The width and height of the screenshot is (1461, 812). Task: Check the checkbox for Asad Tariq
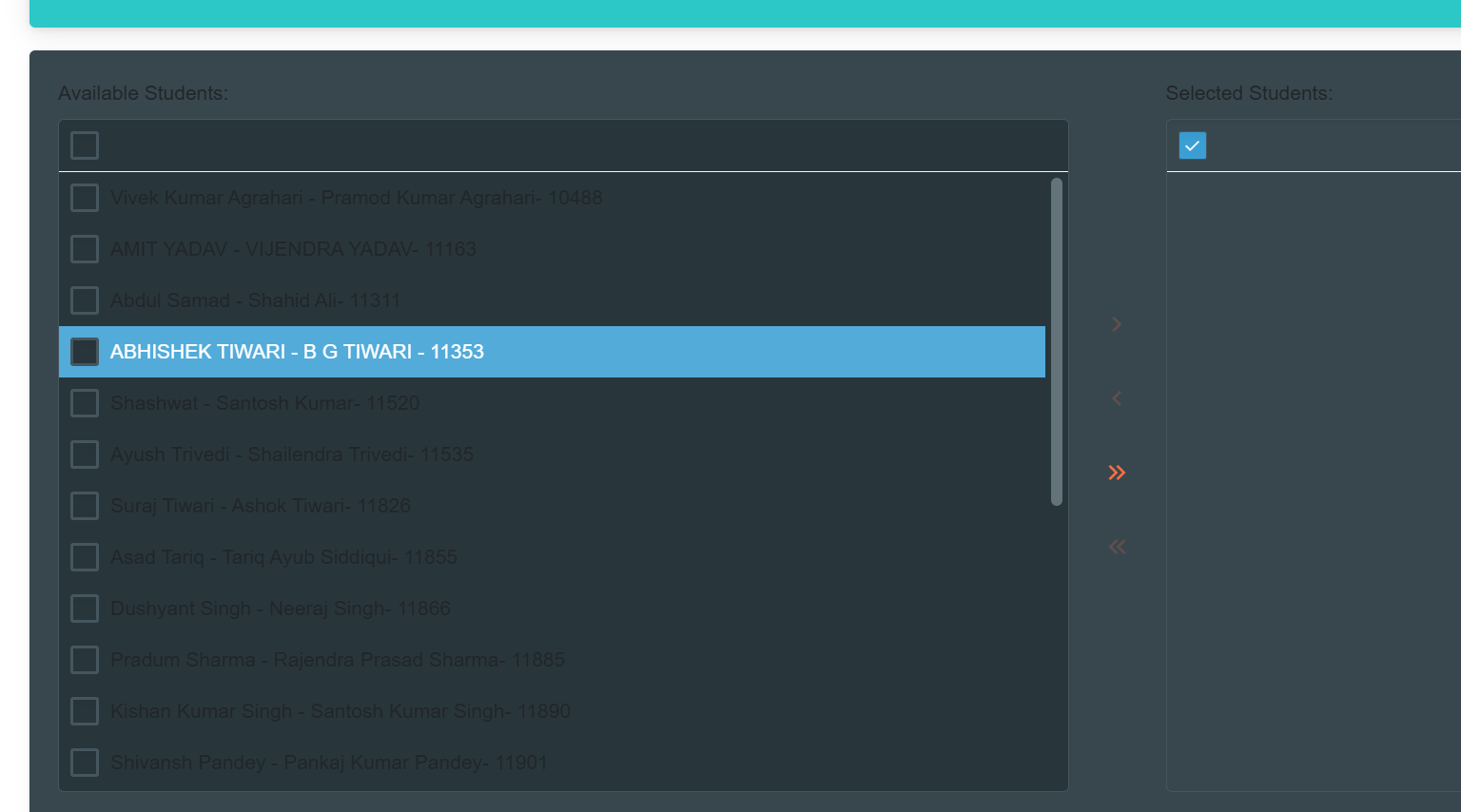pos(84,556)
